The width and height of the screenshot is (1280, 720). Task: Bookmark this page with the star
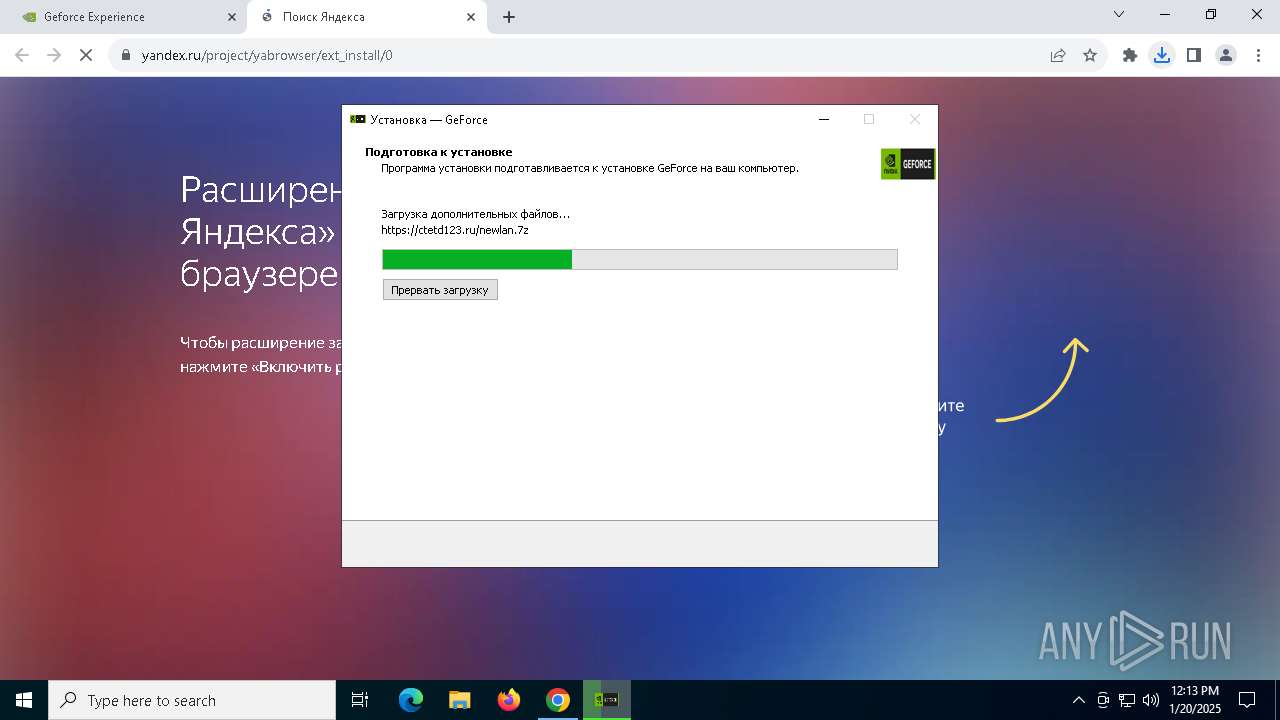pos(1090,55)
